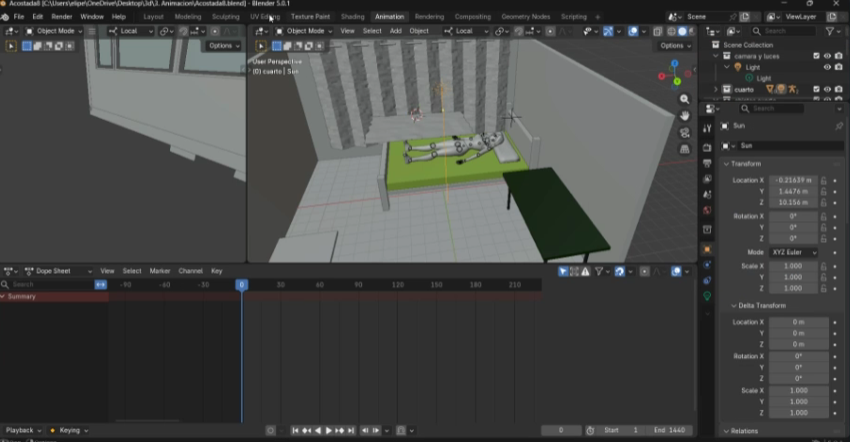Open the Dope Sheet editor mode dropdown
The height and width of the screenshot is (442, 850).
coord(58,271)
